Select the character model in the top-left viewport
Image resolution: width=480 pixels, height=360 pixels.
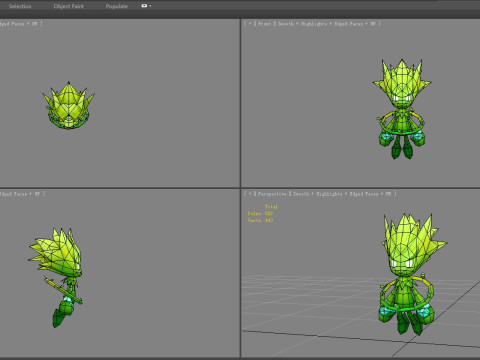(68, 105)
